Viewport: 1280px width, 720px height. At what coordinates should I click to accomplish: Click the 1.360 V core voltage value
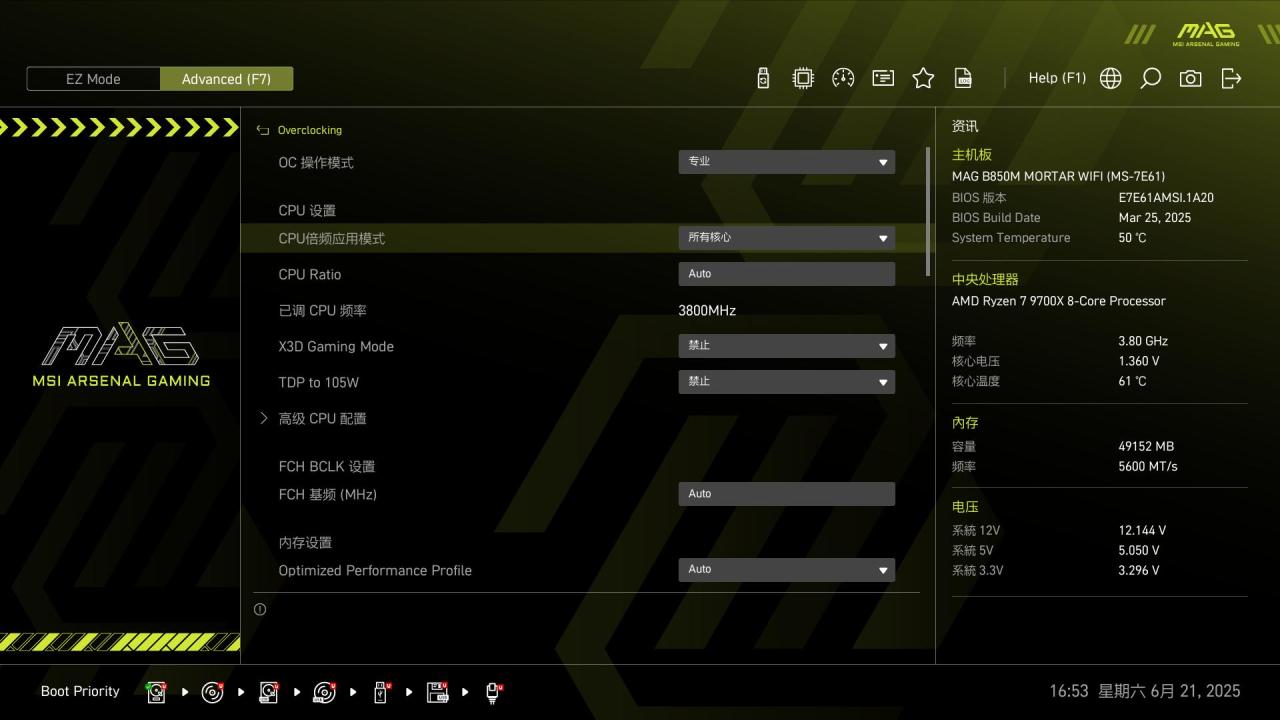1139,361
